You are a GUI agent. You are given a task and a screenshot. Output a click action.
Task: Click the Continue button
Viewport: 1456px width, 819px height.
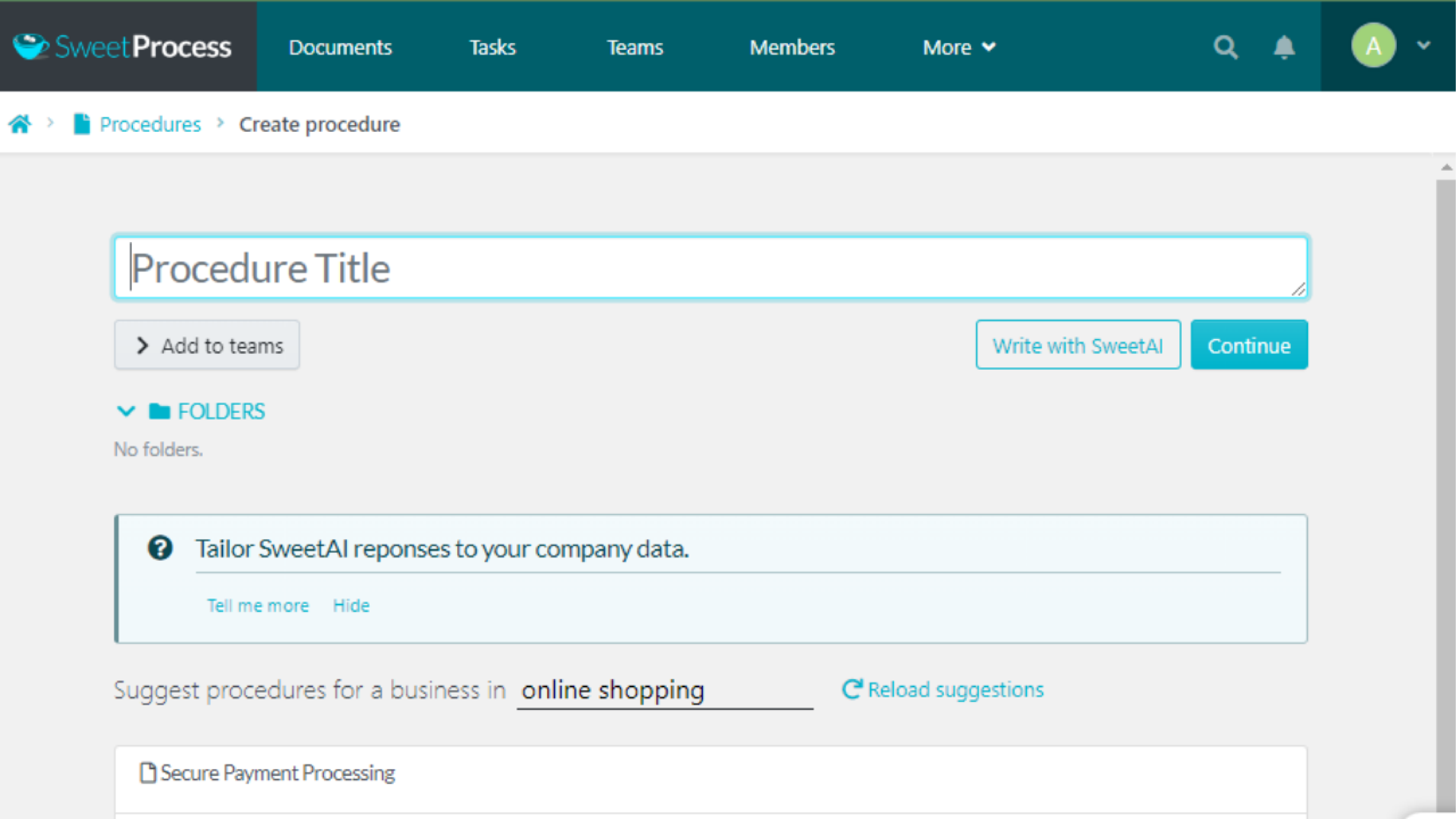tap(1249, 345)
